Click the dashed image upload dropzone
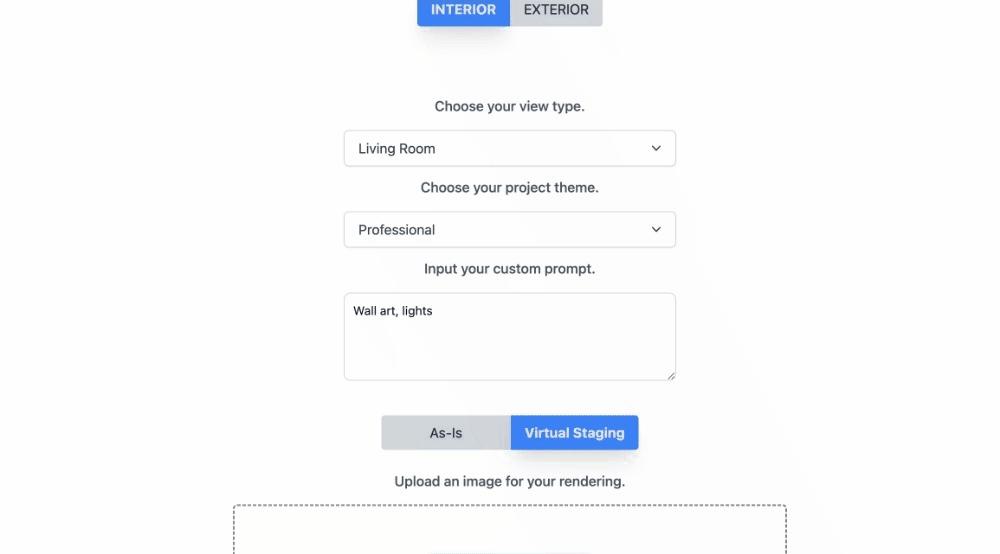 click(x=509, y=530)
